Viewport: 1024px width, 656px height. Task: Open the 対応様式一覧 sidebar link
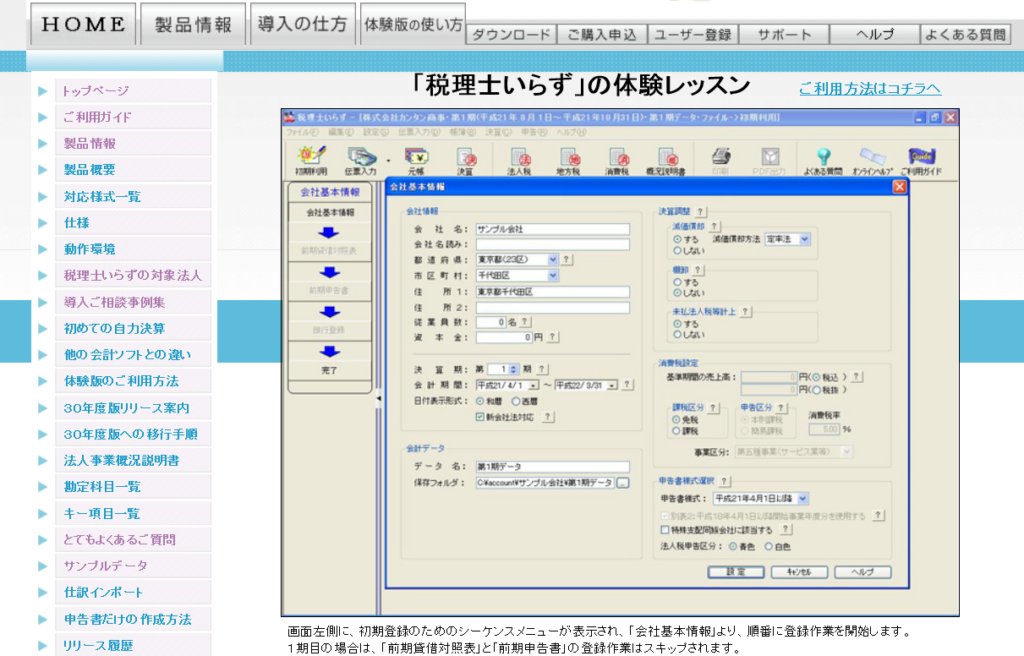[x=133, y=196]
